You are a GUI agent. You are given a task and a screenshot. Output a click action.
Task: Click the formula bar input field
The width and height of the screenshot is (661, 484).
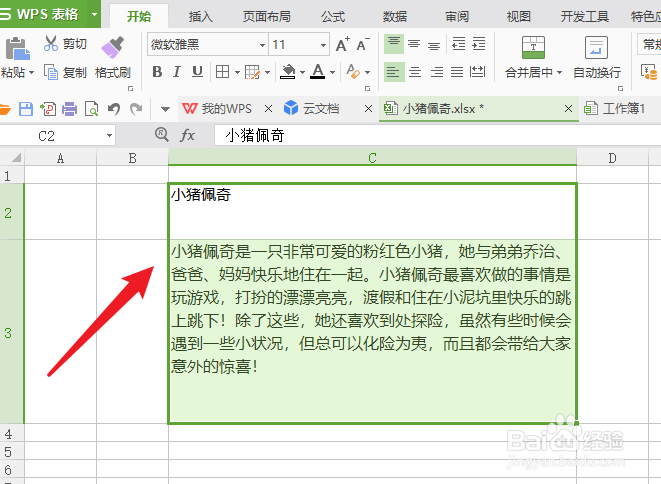click(437, 135)
